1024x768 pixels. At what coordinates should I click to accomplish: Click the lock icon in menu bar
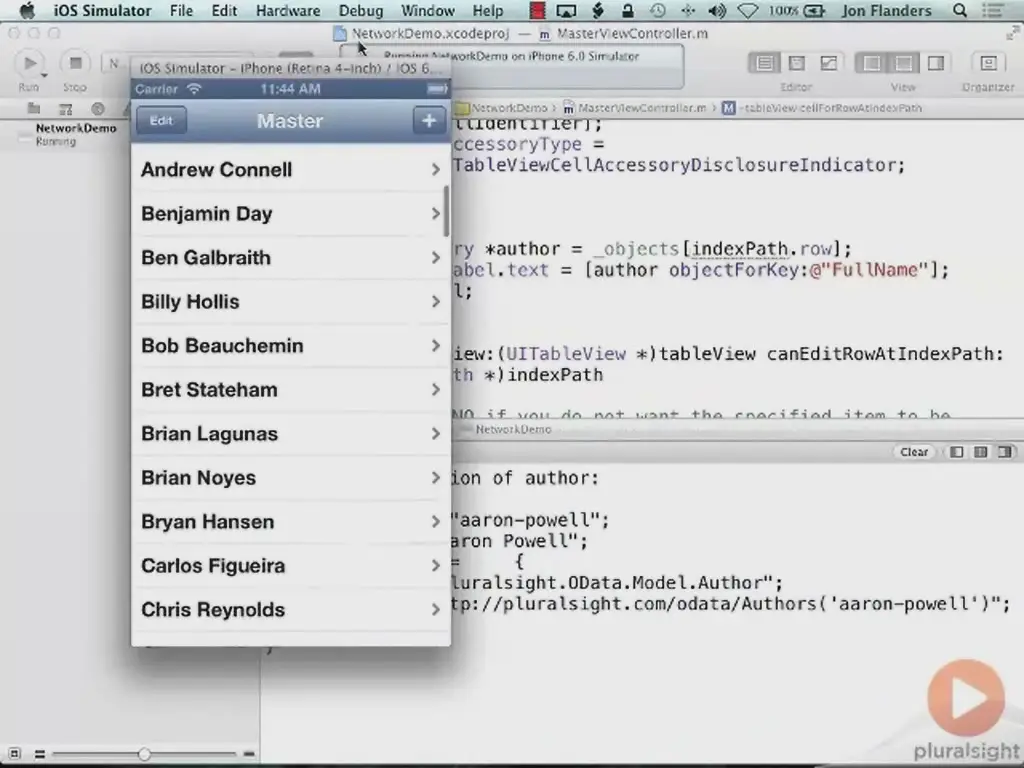point(628,10)
